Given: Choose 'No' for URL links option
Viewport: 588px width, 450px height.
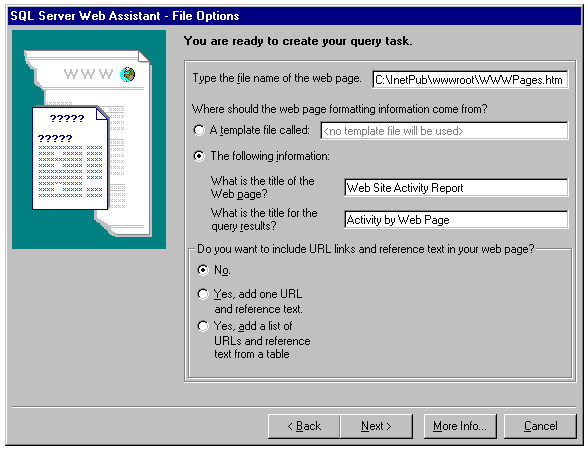Looking at the screenshot, I should (203, 270).
